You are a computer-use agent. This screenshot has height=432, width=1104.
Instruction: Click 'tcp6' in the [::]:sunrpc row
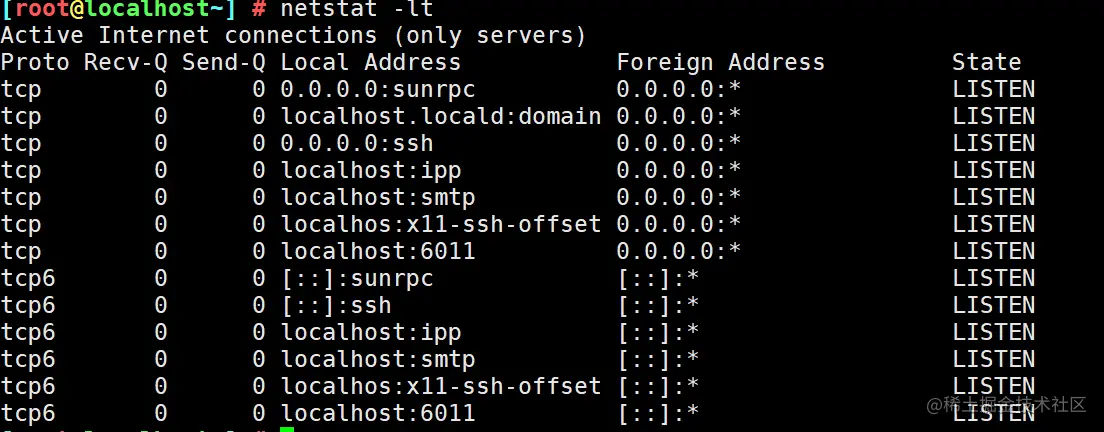(x=28, y=279)
